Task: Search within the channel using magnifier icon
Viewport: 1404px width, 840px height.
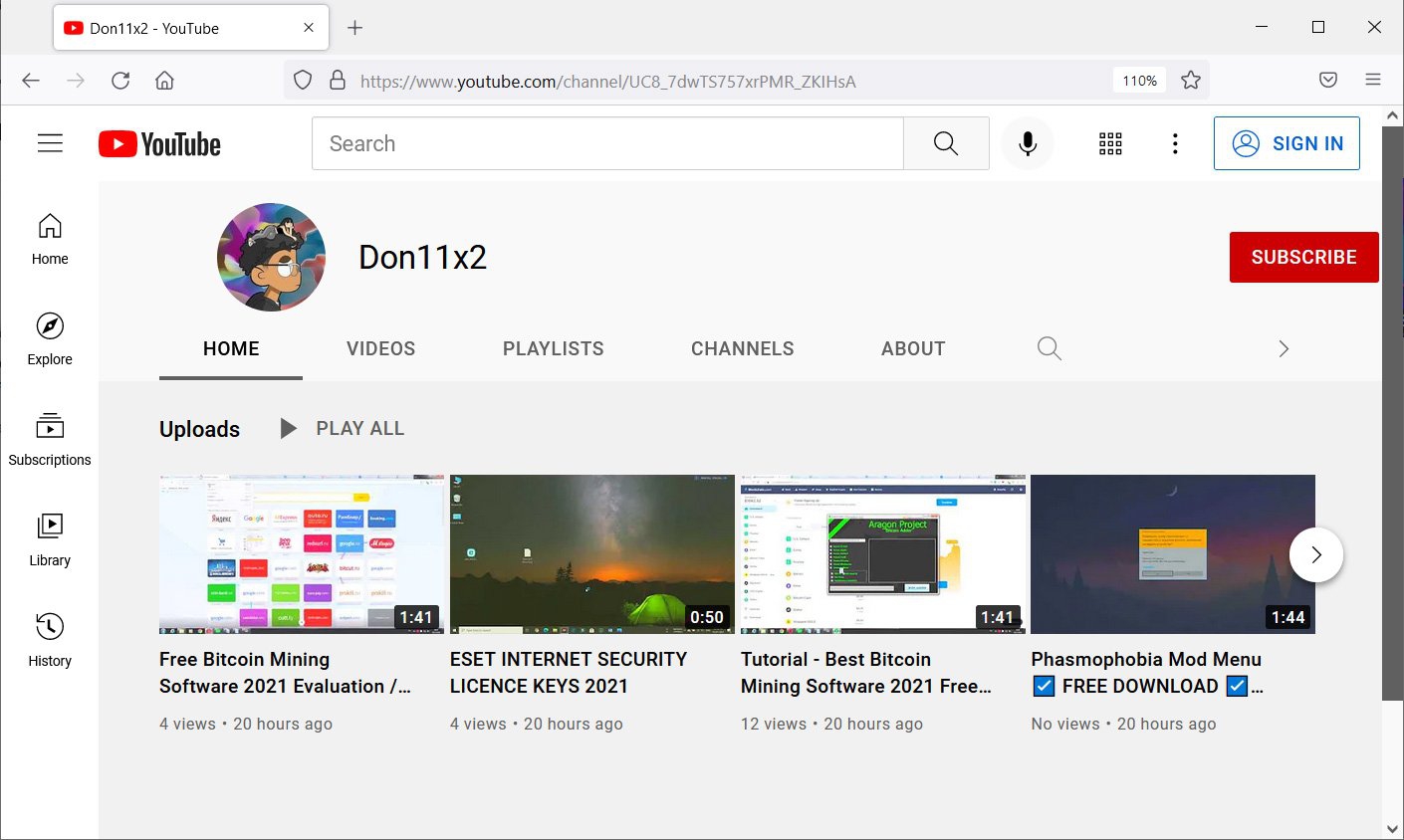Action: pyautogui.click(x=1049, y=348)
